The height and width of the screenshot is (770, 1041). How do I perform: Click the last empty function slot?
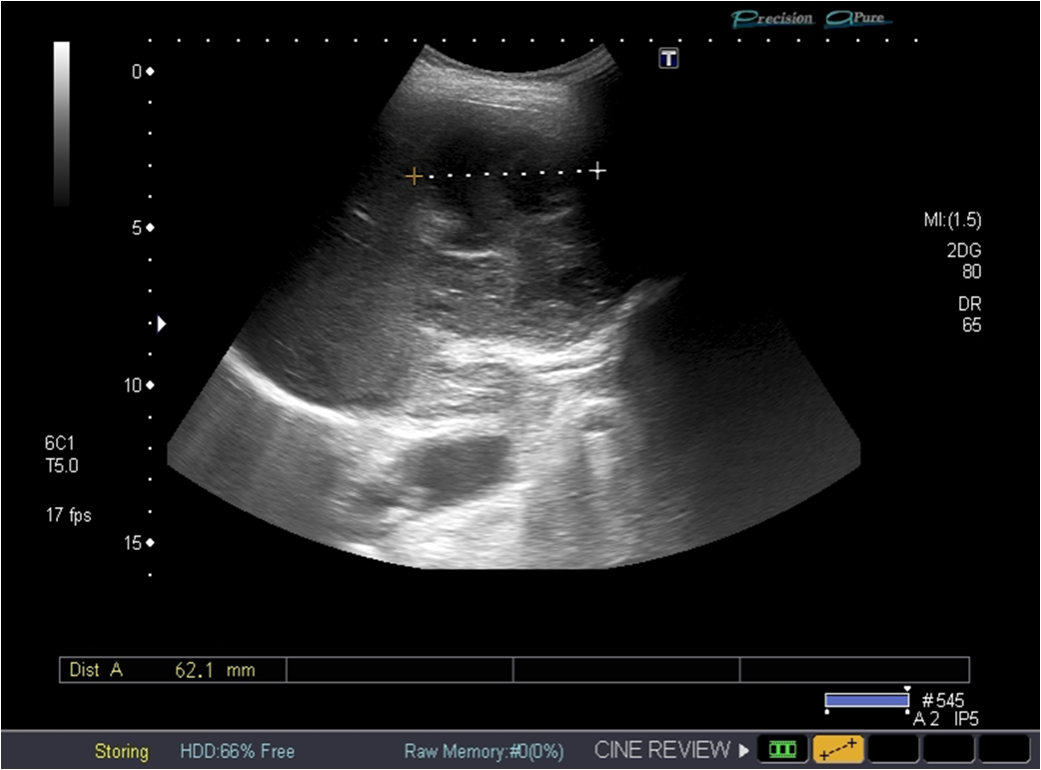(x=1003, y=749)
